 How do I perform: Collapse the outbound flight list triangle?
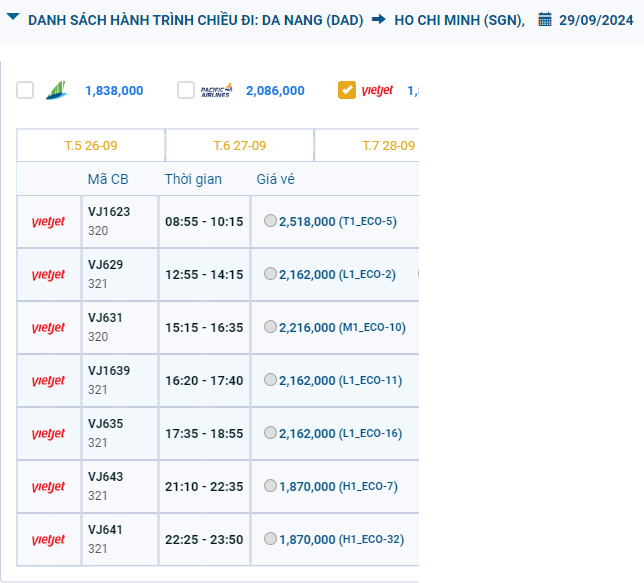[x=13, y=19]
